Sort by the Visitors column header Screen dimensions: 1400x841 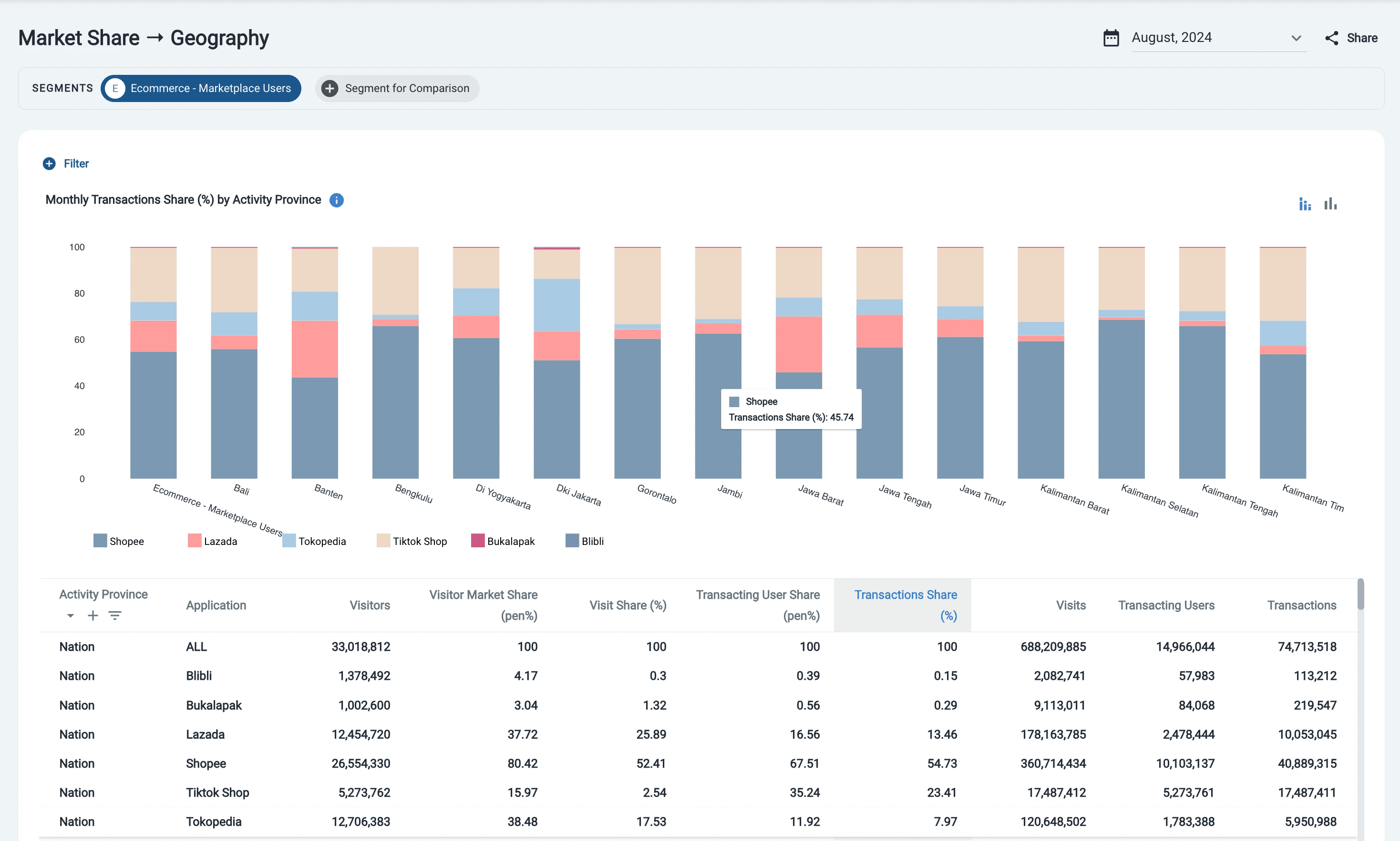click(370, 605)
